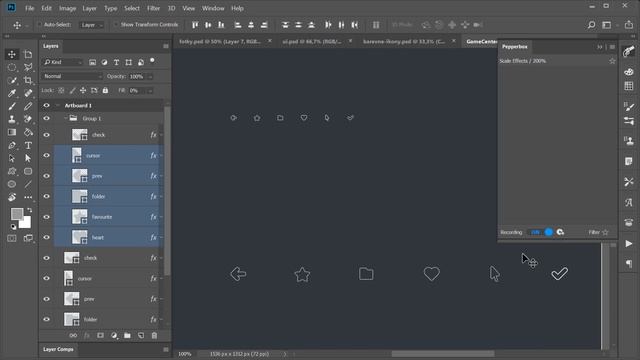Open the Layer menu
The height and width of the screenshot is (360, 640).
click(89, 8)
